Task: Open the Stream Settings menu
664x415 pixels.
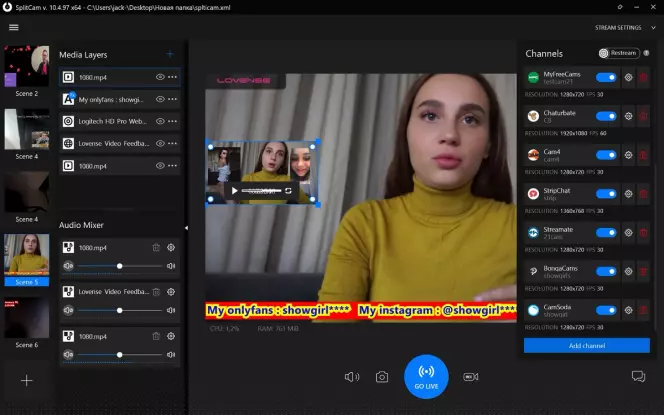Action: (618, 28)
